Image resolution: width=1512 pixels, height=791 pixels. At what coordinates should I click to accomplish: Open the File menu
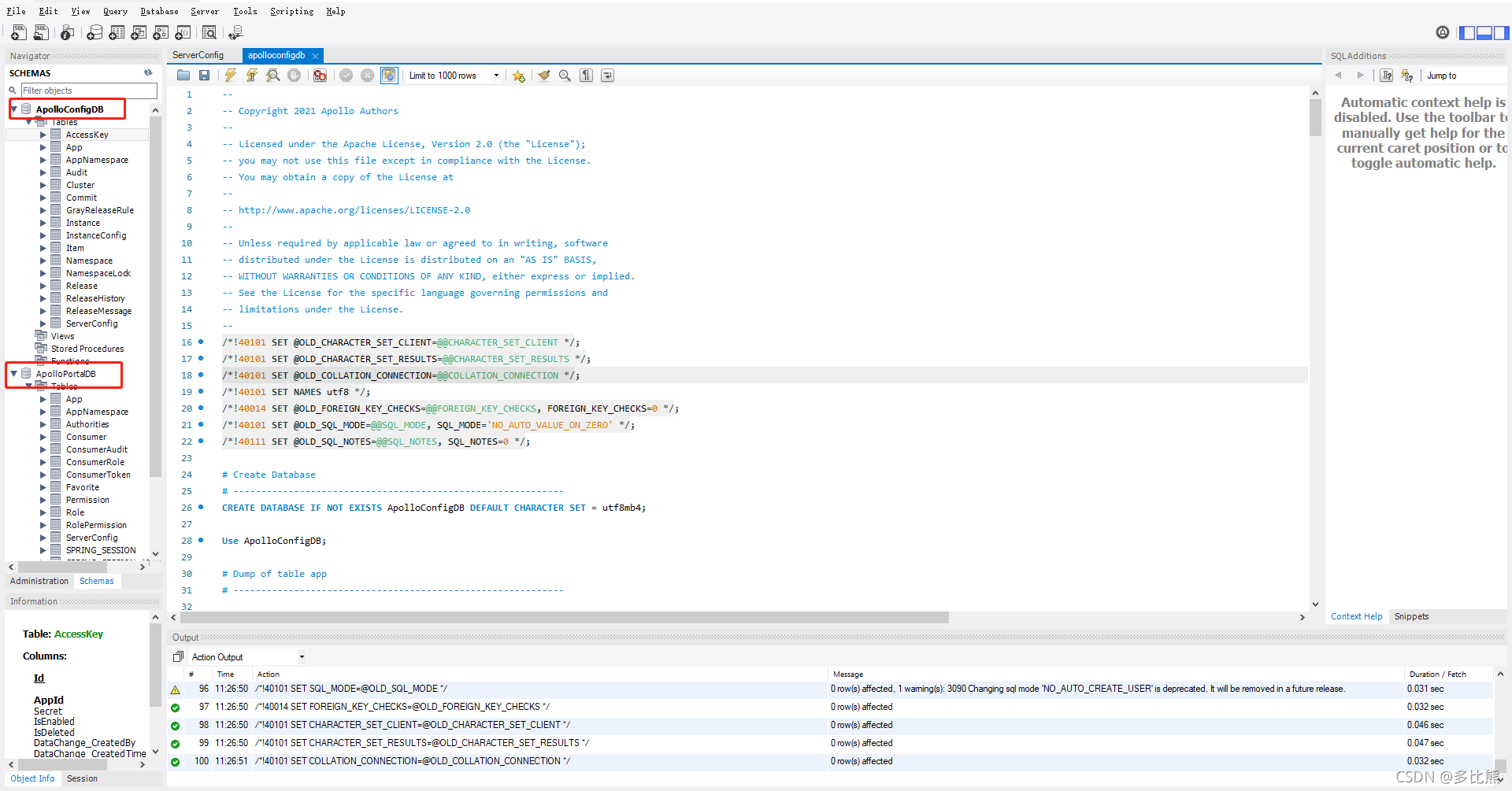pyautogui.click(x=17, y=11)
